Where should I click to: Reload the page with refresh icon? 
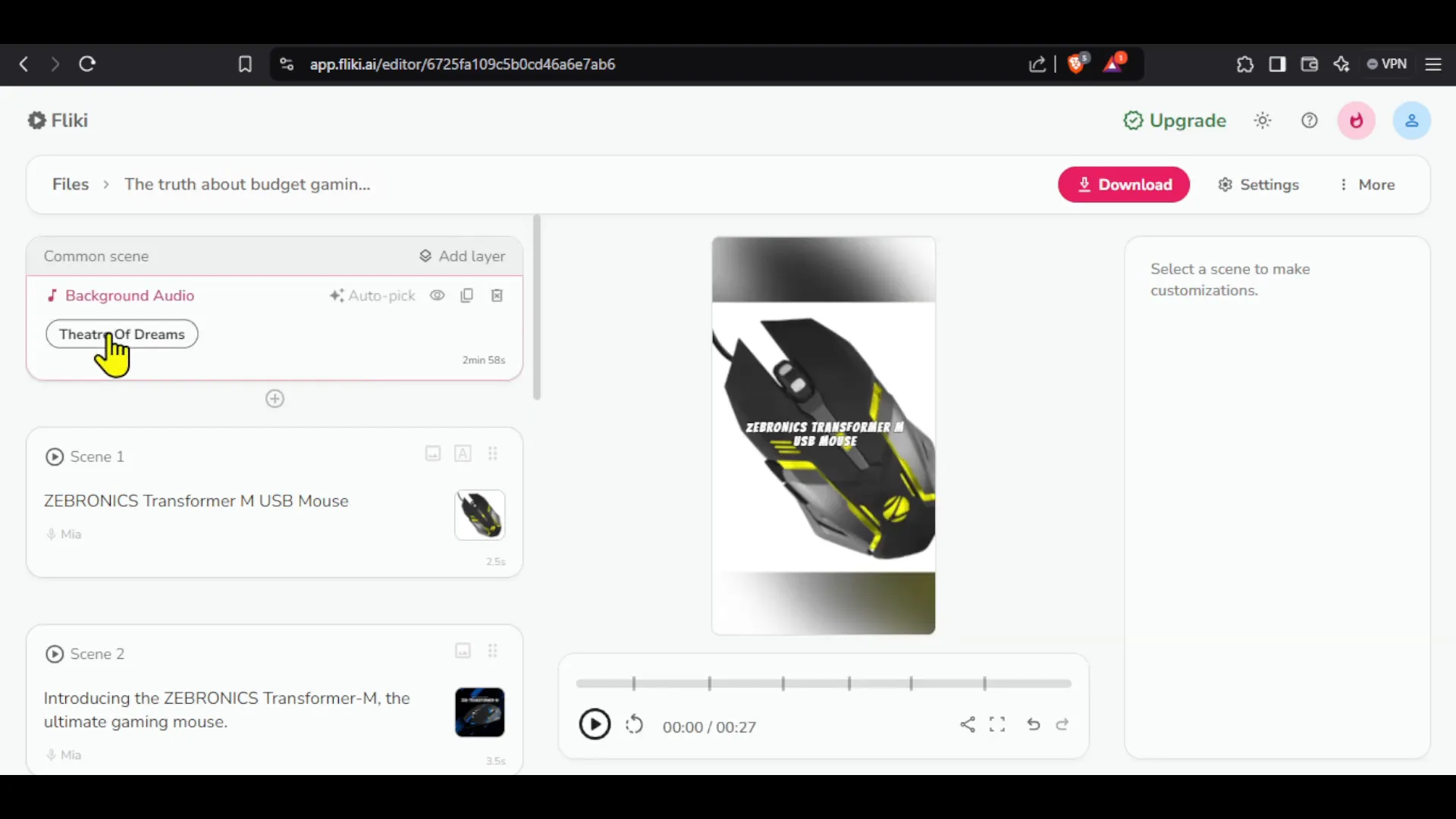[87, 64]
